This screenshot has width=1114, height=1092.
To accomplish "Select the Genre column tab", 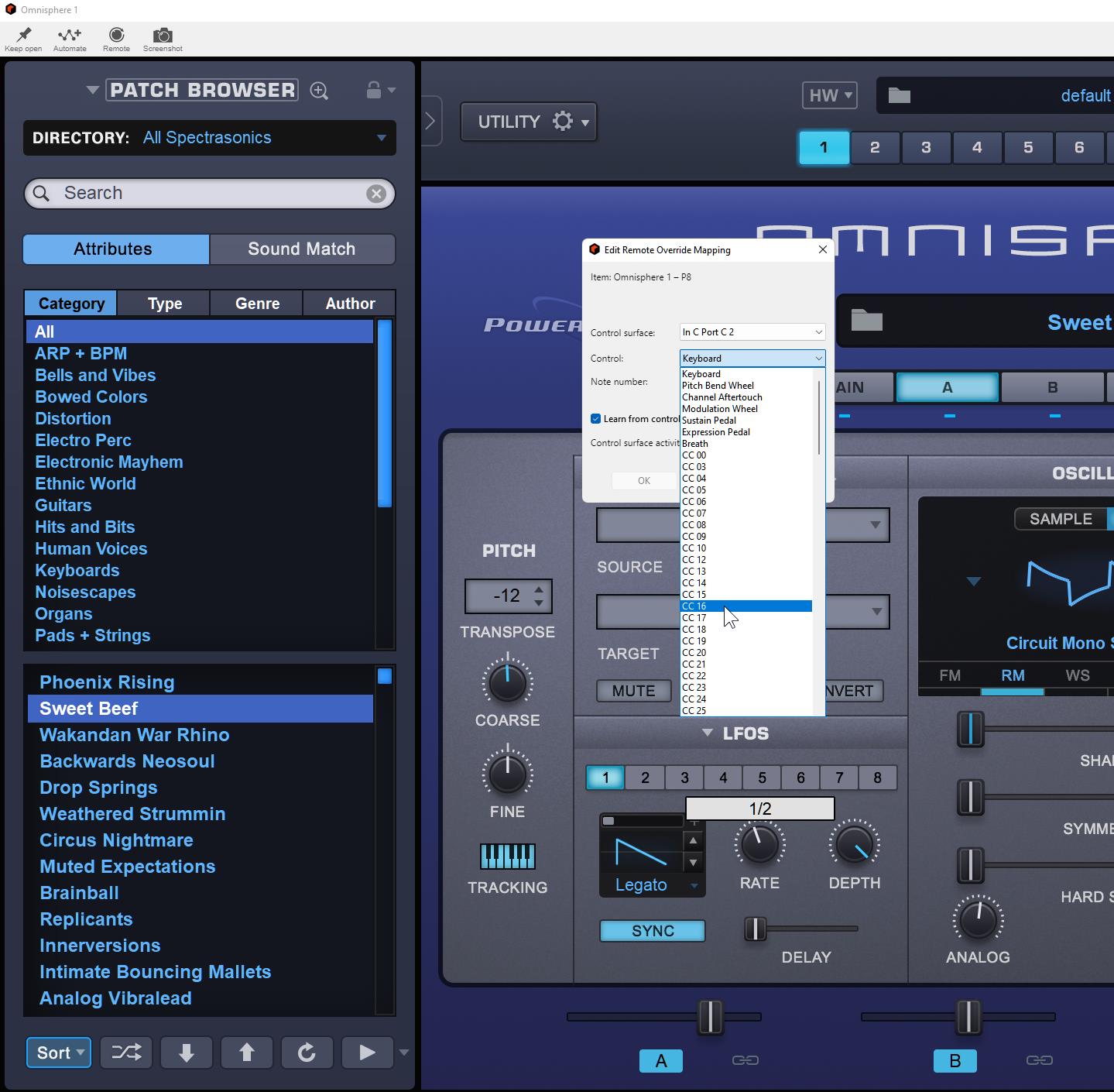I will point(257,304).
